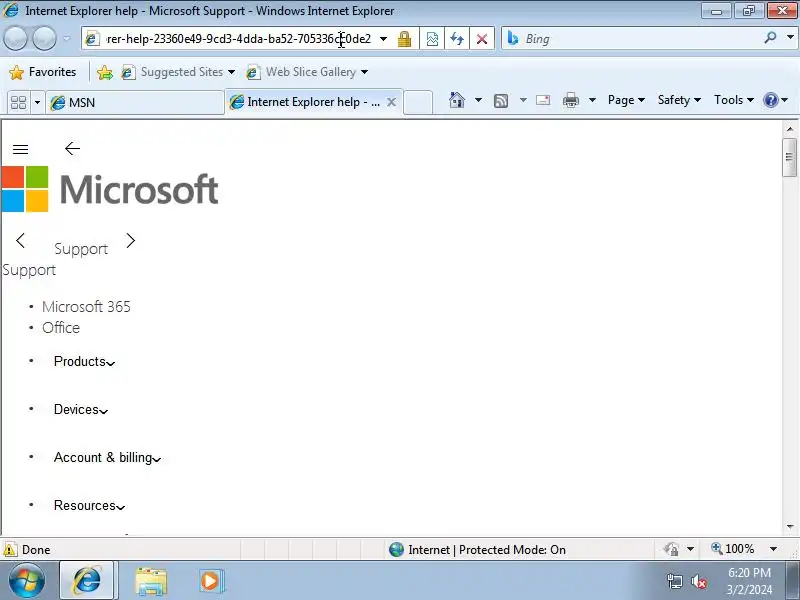This screenshot has width=800, height=600.
Task: Open Windows Media Player from taskbar
Action: [x=211, y=581]
